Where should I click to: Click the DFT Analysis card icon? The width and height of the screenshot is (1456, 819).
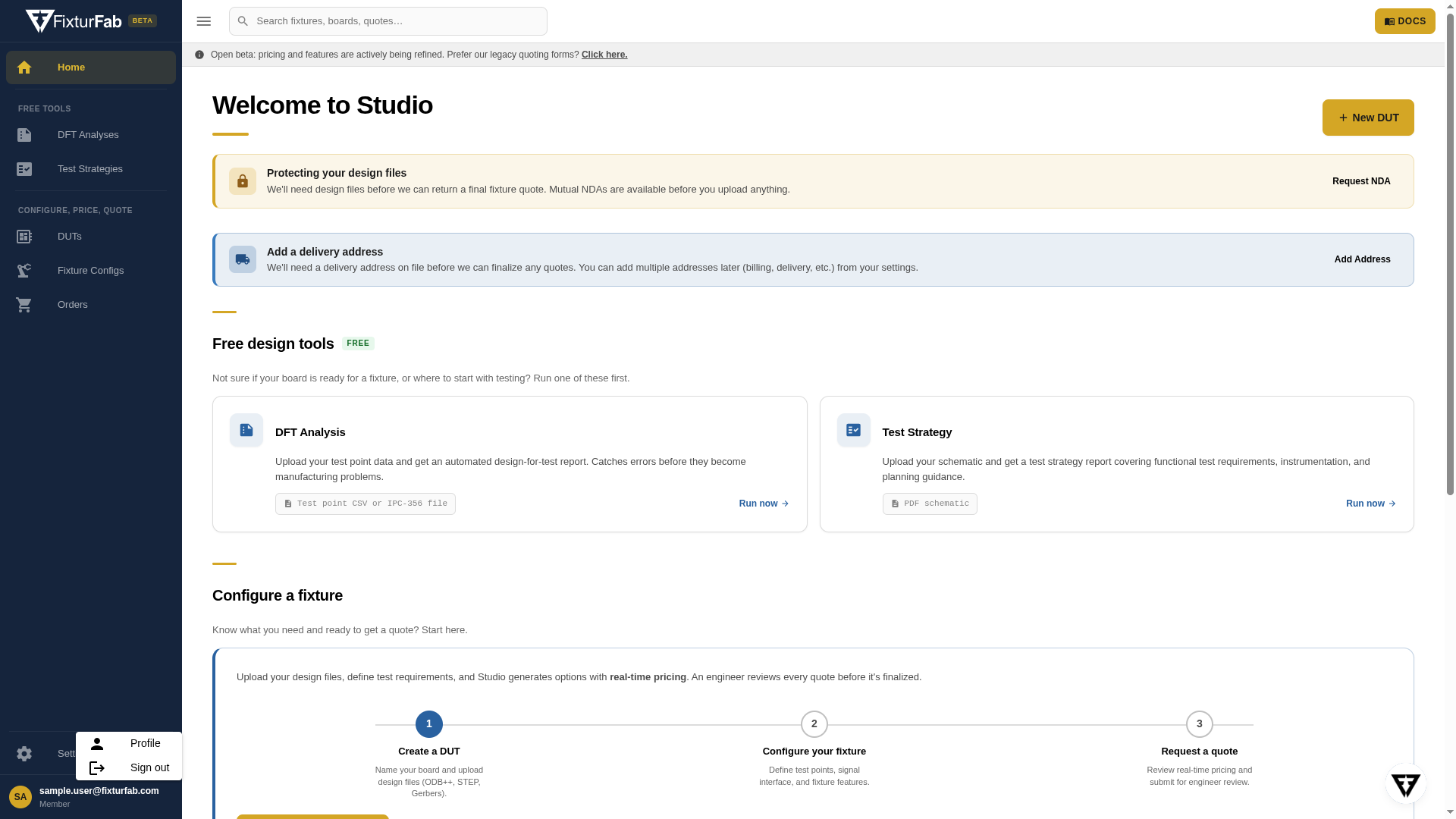click(246, 430)
